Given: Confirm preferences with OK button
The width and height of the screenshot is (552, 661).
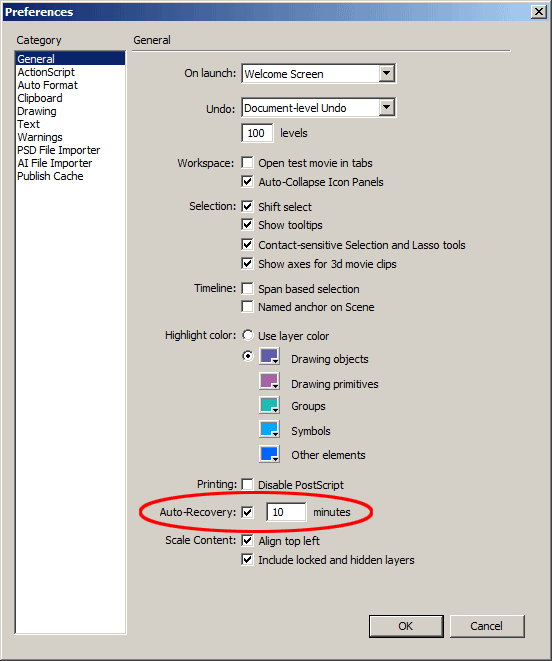Looking at the screenshot, I should tap(406, 626).
